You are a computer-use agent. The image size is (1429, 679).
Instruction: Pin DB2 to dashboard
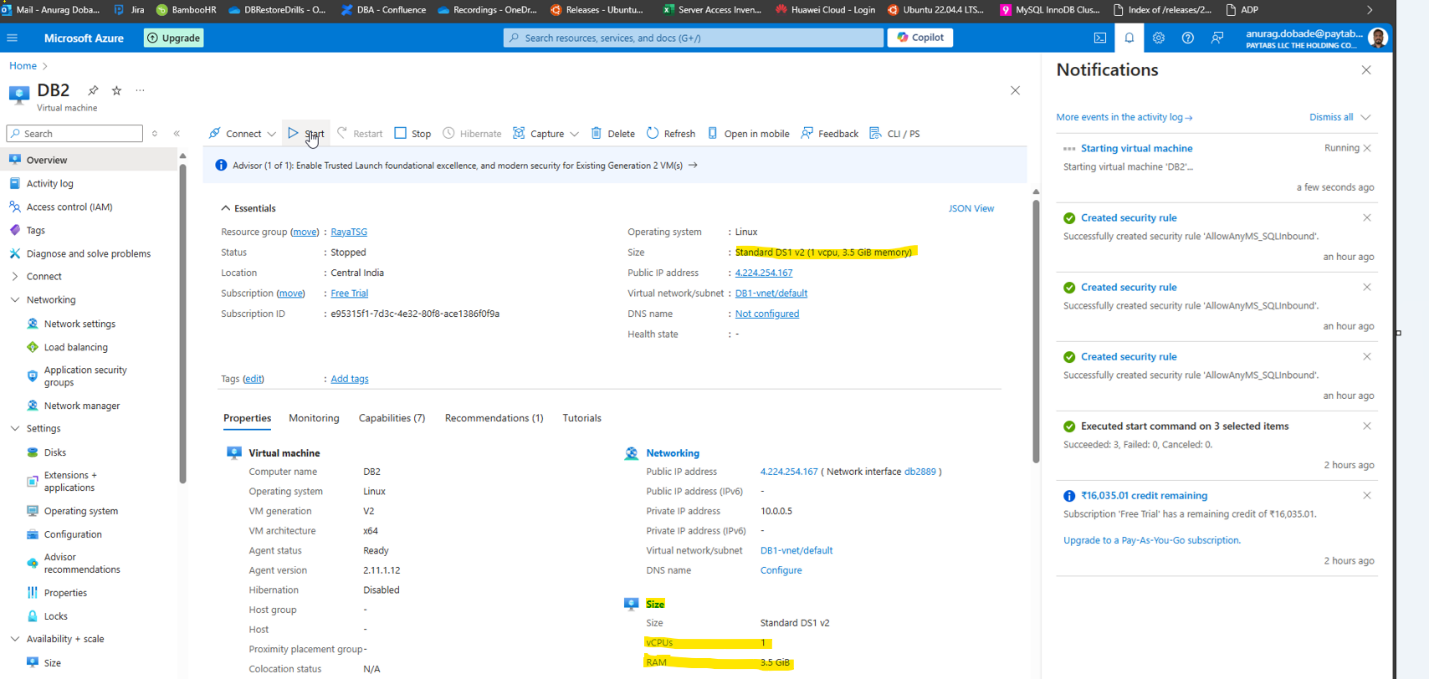[x=93, y=90]
